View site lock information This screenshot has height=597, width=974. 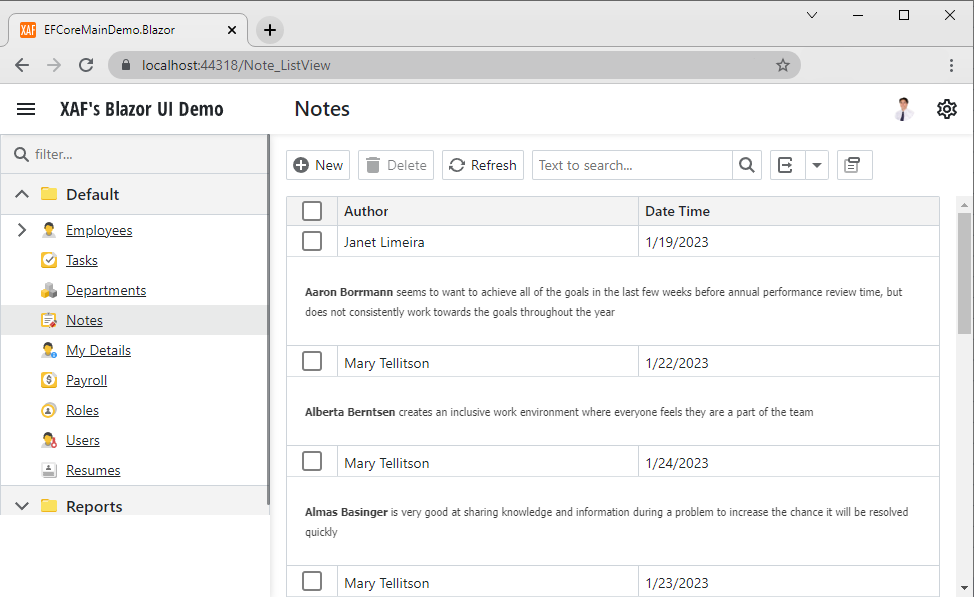click(126, 65)
